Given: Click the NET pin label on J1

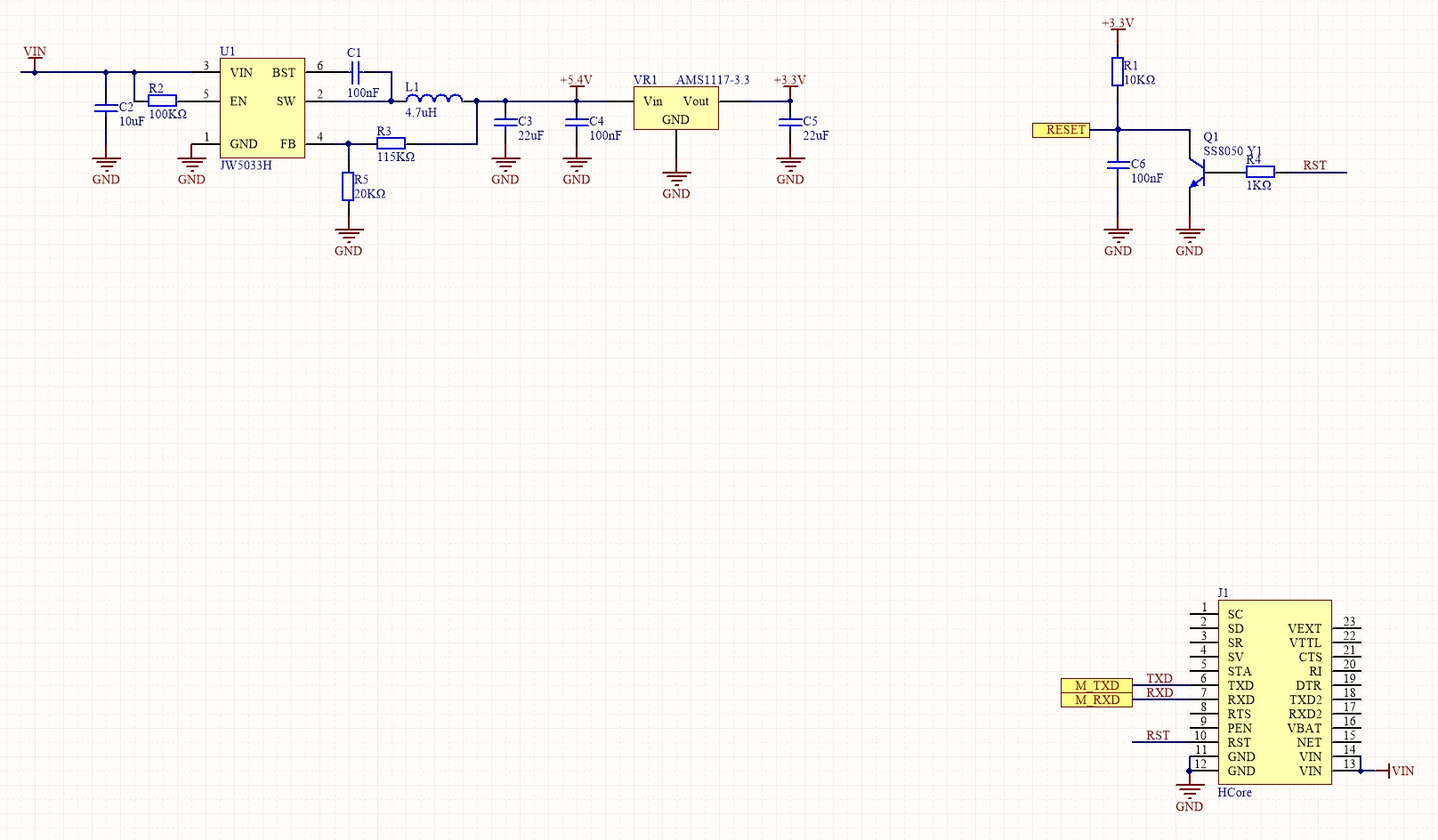Looking at the screenshot, I should pos(1309,742).
